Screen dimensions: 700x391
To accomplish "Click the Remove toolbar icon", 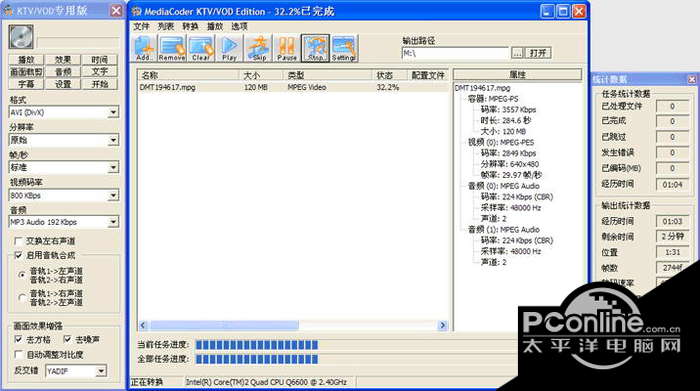I will (172, 48).
